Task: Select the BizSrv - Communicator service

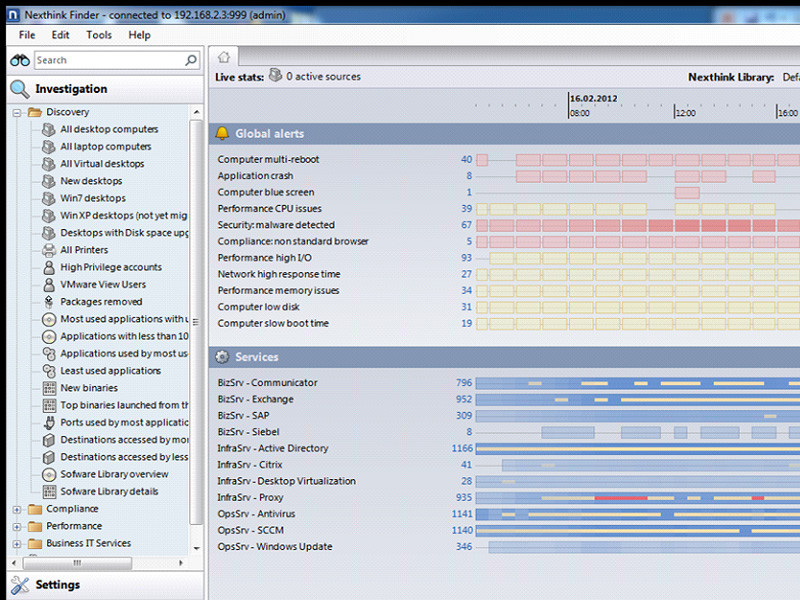Action: [x=267, y=383]
